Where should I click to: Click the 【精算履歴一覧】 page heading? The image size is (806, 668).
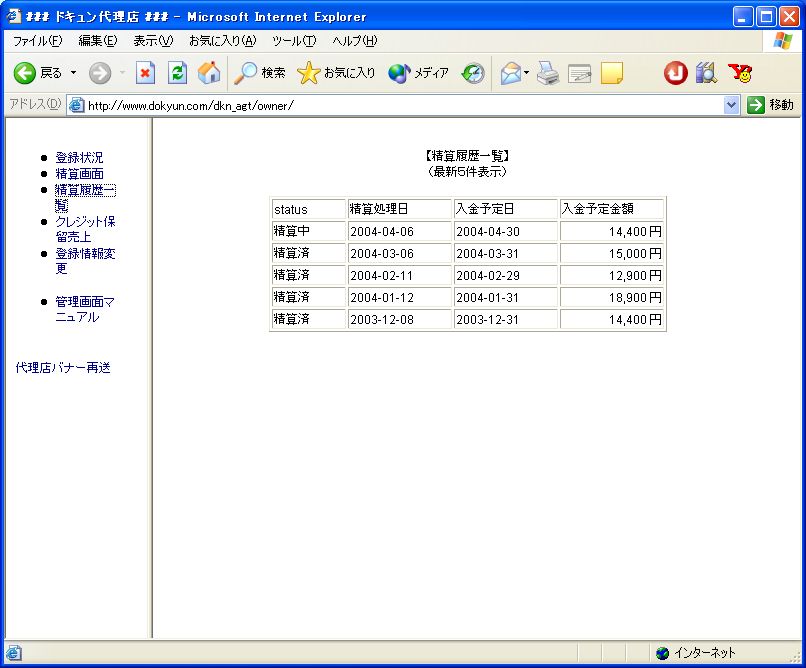(x=467, y=156)
